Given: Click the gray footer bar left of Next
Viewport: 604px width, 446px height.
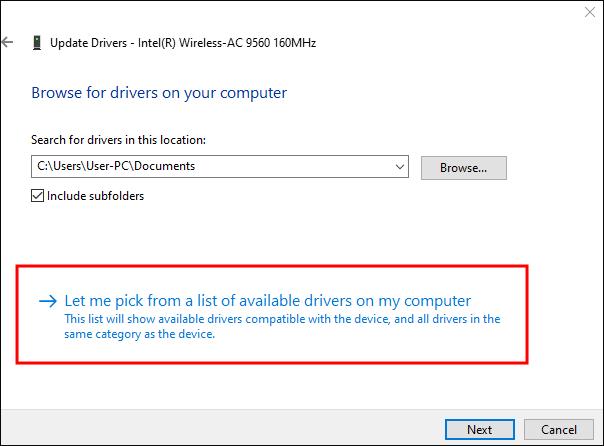Looking at the screenshot, I should (221, 428).
